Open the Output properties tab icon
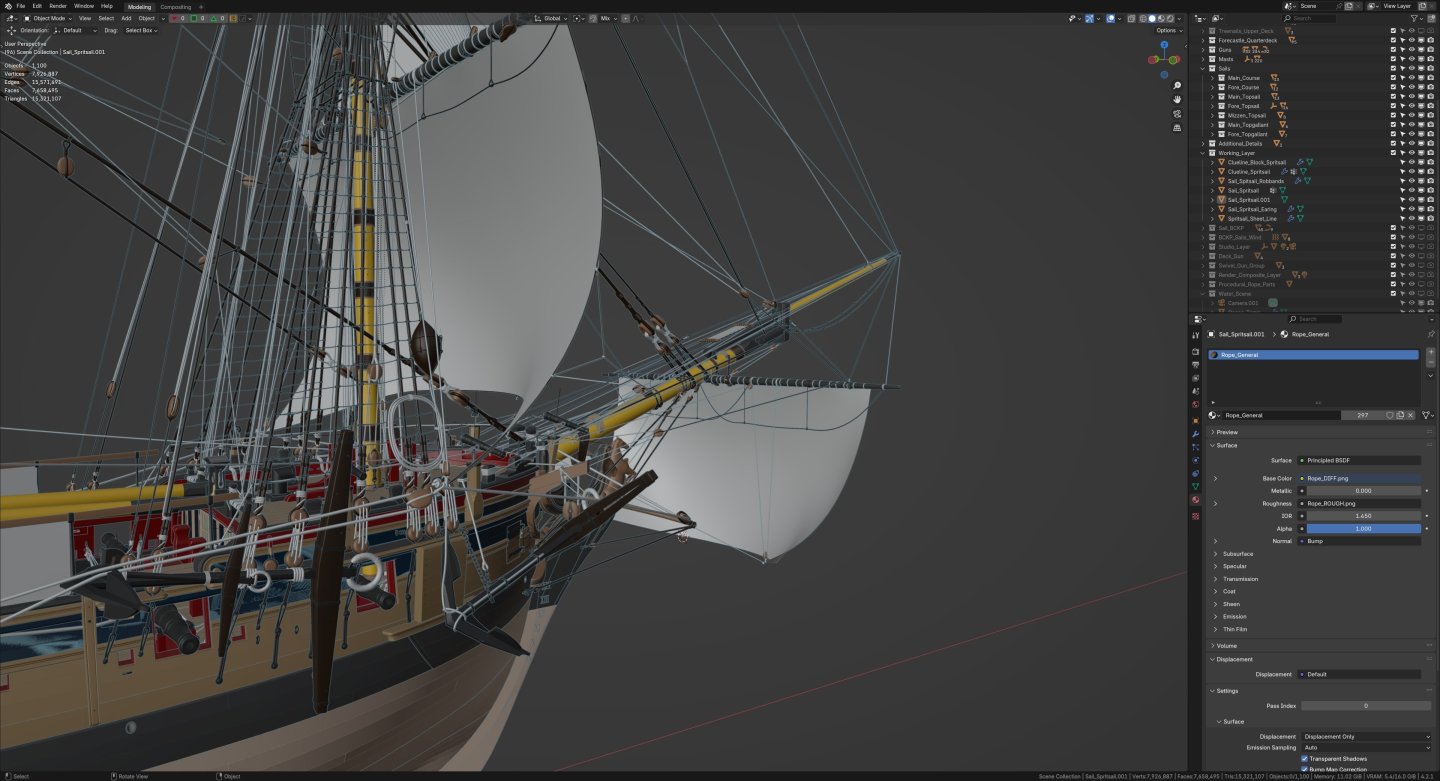 coord(1195,365)
